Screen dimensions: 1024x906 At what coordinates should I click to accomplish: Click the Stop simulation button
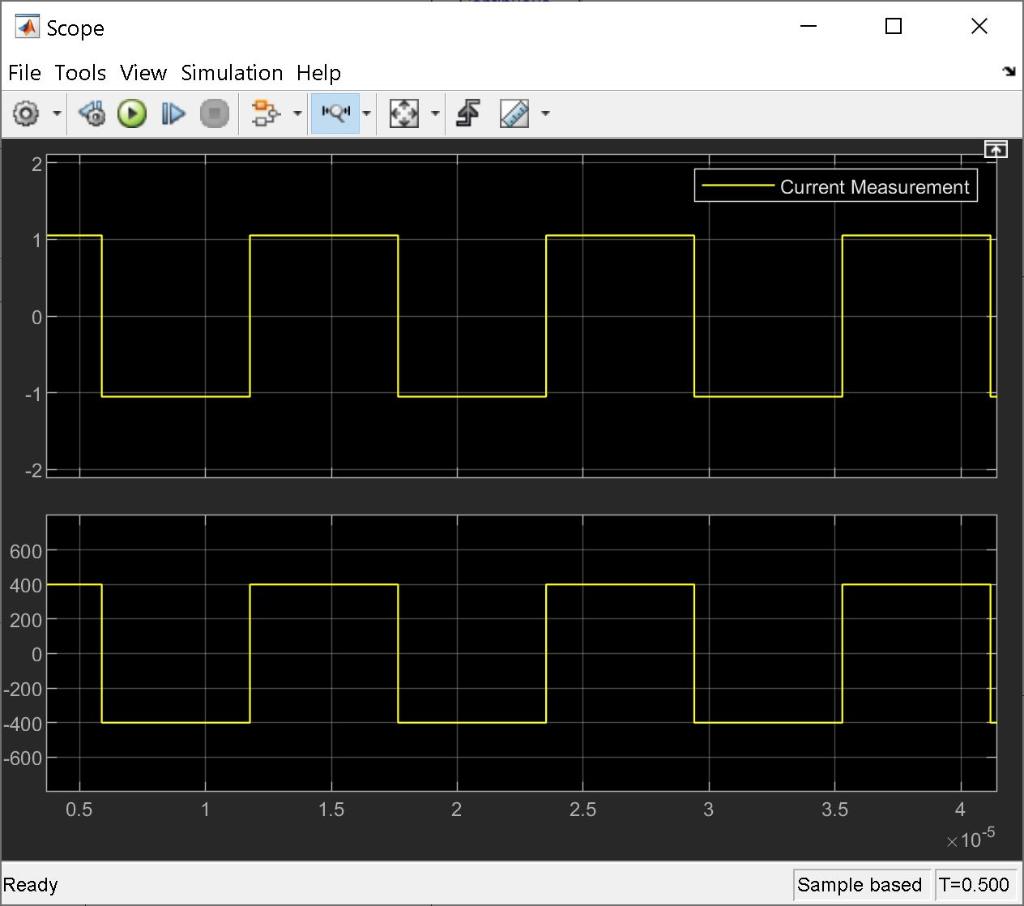coord(214,114)
